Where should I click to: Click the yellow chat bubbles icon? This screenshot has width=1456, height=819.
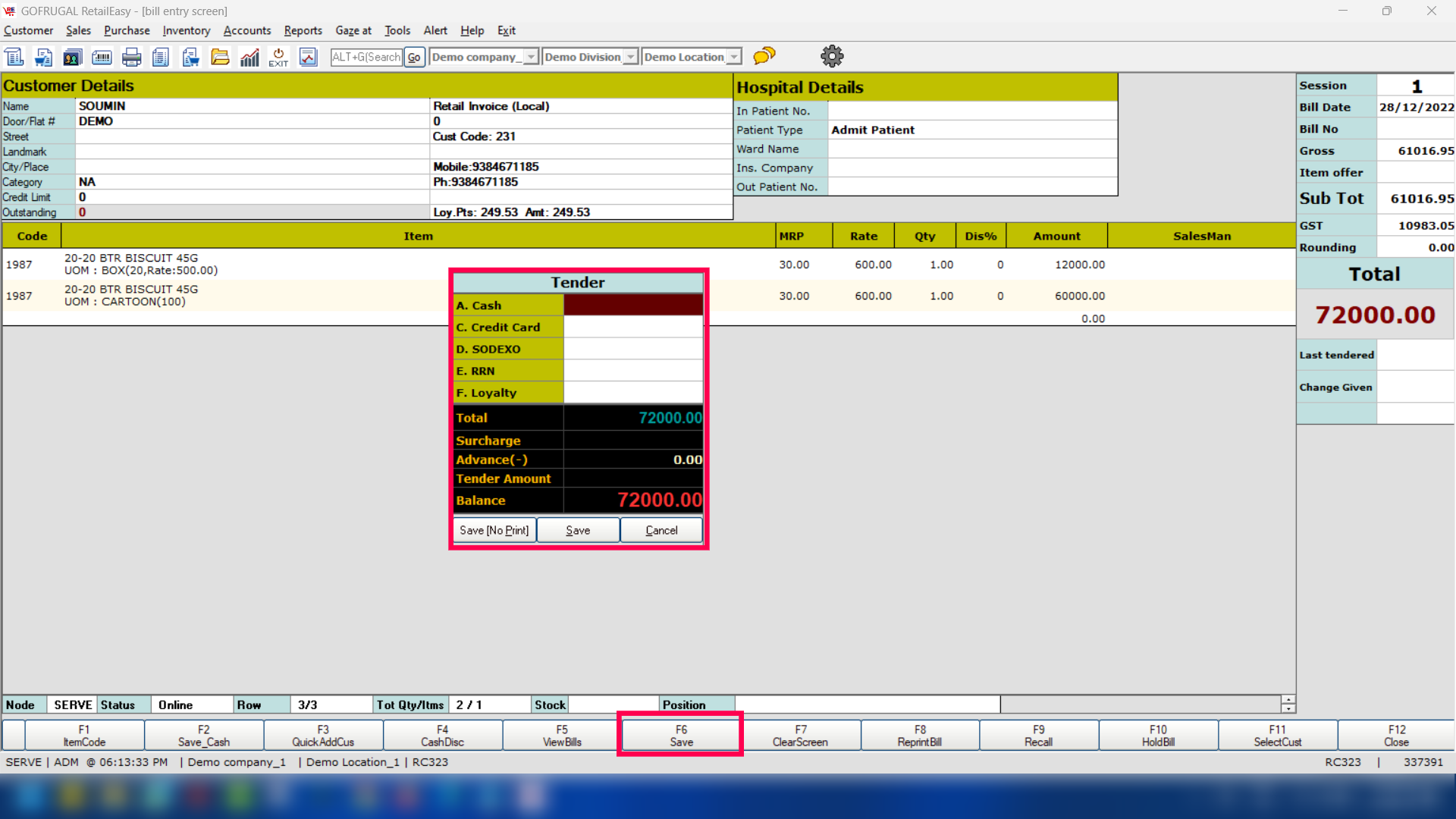tap(764, 55)
